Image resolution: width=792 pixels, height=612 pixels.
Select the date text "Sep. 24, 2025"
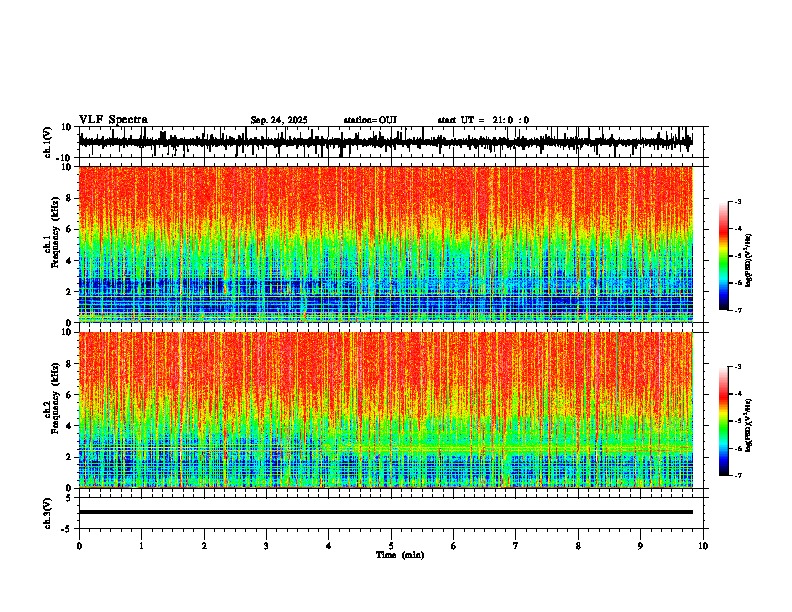pyautogui.click(x=279, y=120)
